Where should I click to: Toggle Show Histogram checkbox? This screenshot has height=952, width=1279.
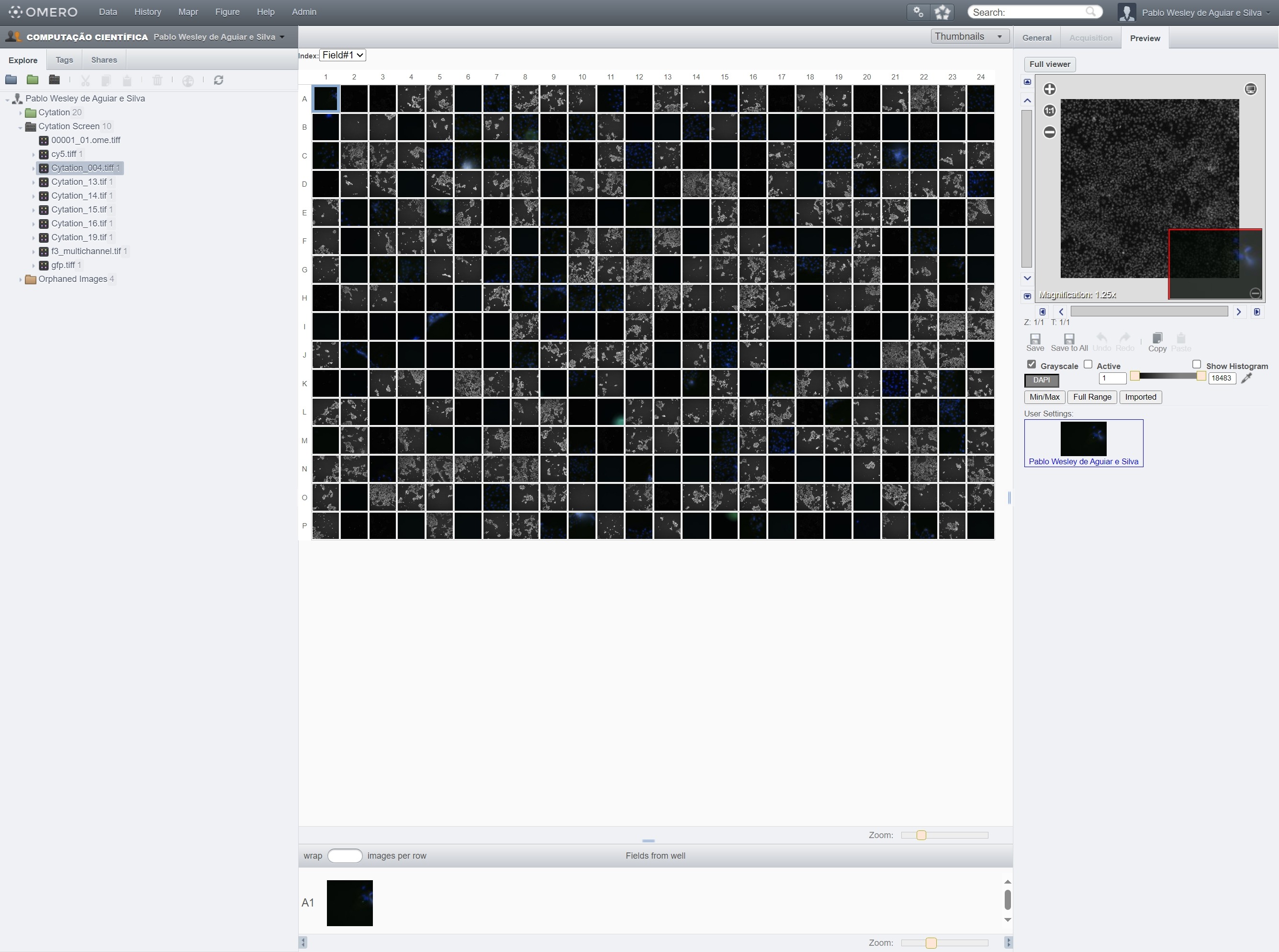tap(1198, 363)
